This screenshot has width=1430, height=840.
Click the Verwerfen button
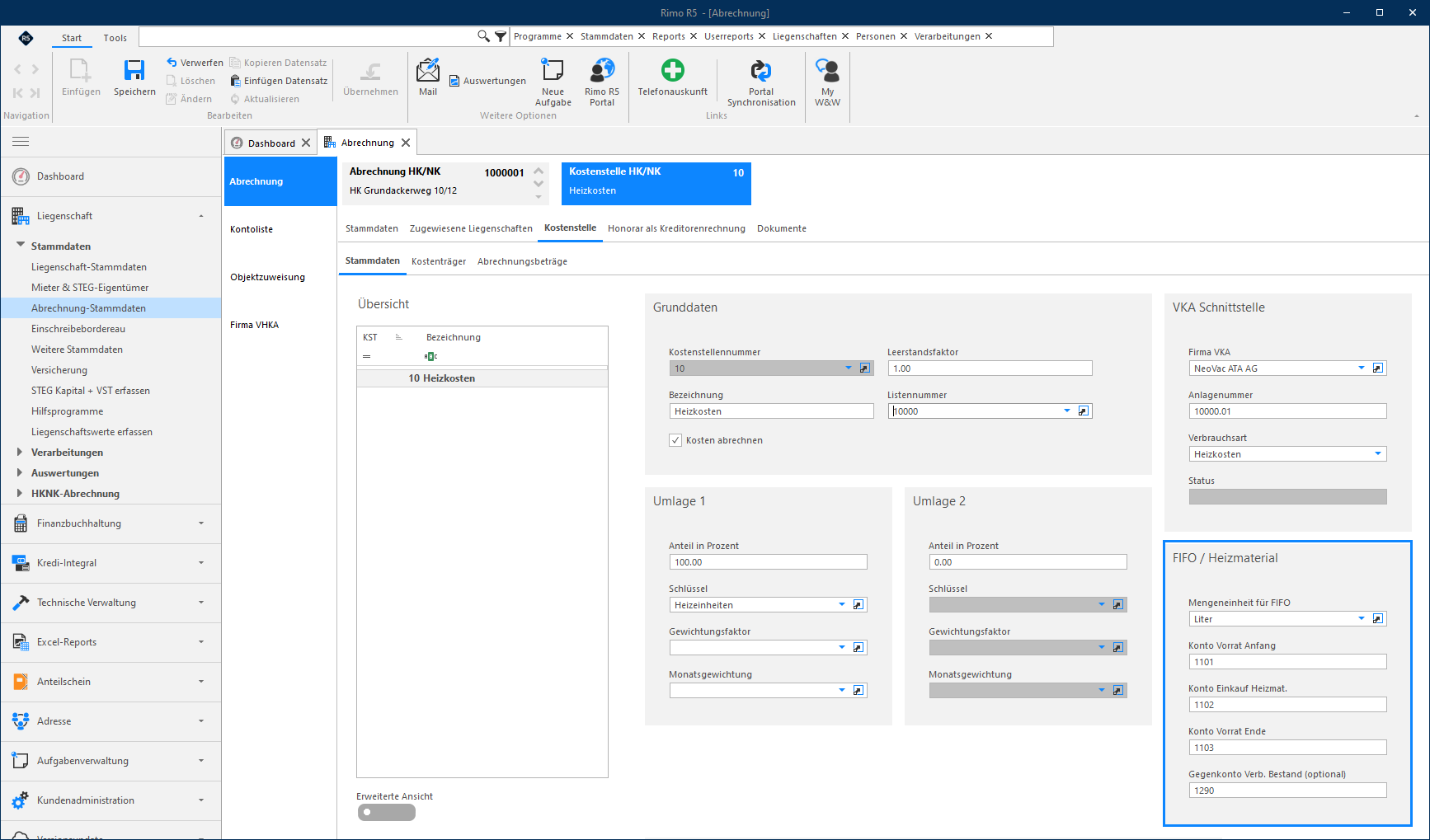[195, 63]
